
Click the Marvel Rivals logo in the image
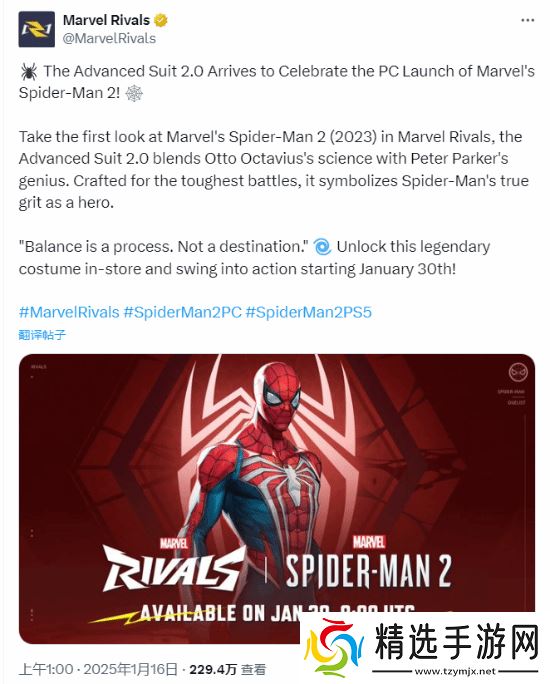[x=174, y=564]
